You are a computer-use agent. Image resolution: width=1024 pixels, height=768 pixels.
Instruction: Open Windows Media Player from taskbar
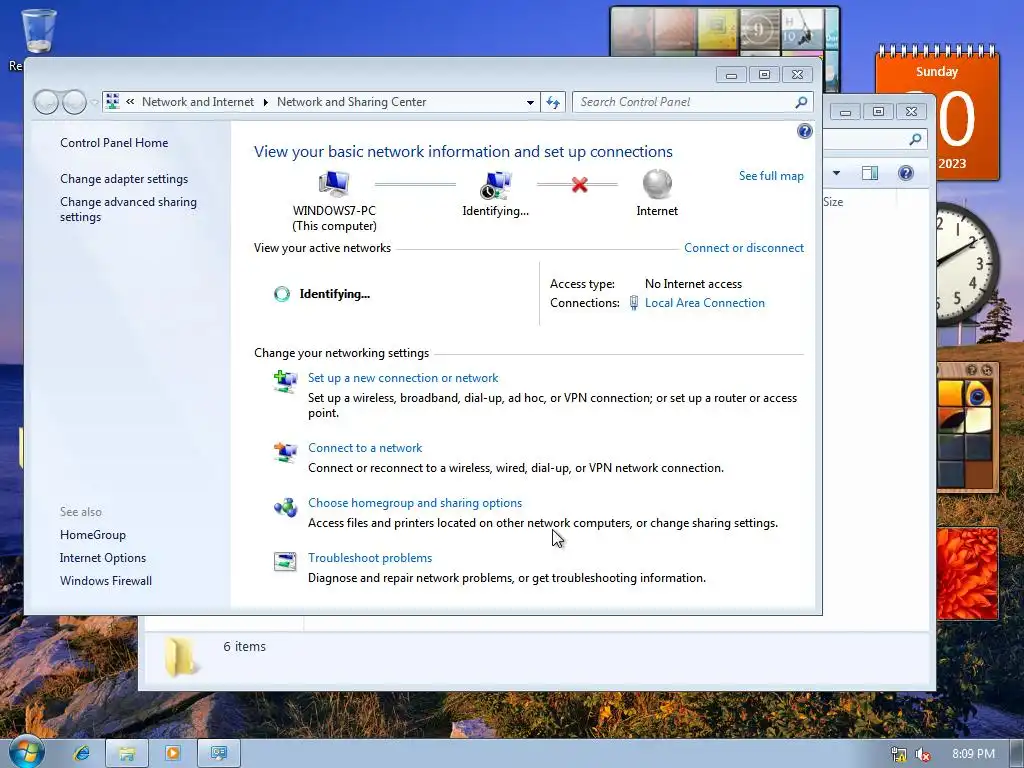click(172, 754)
